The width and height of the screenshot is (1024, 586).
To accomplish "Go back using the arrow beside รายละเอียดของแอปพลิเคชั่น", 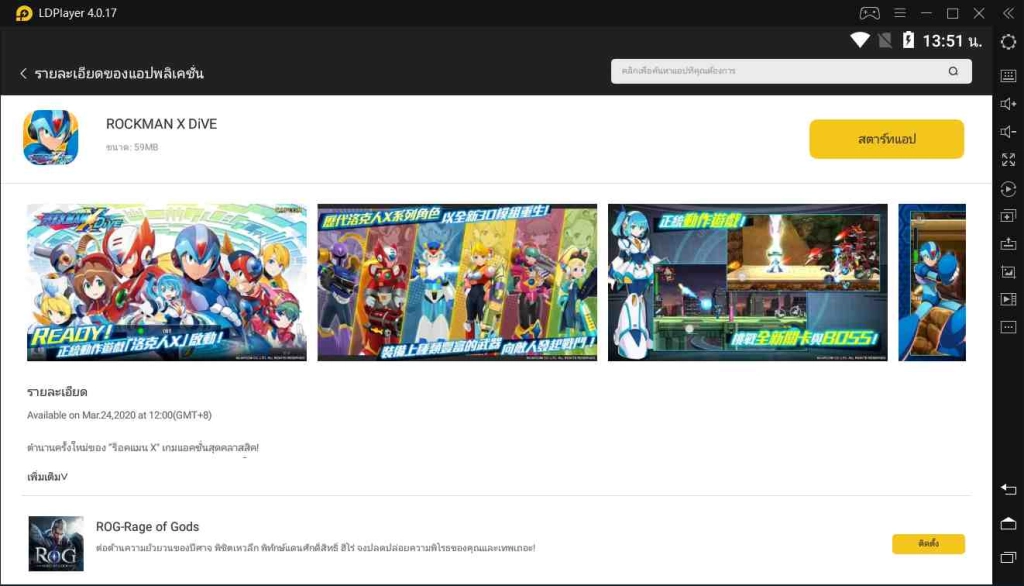I will tap(24, 73).
